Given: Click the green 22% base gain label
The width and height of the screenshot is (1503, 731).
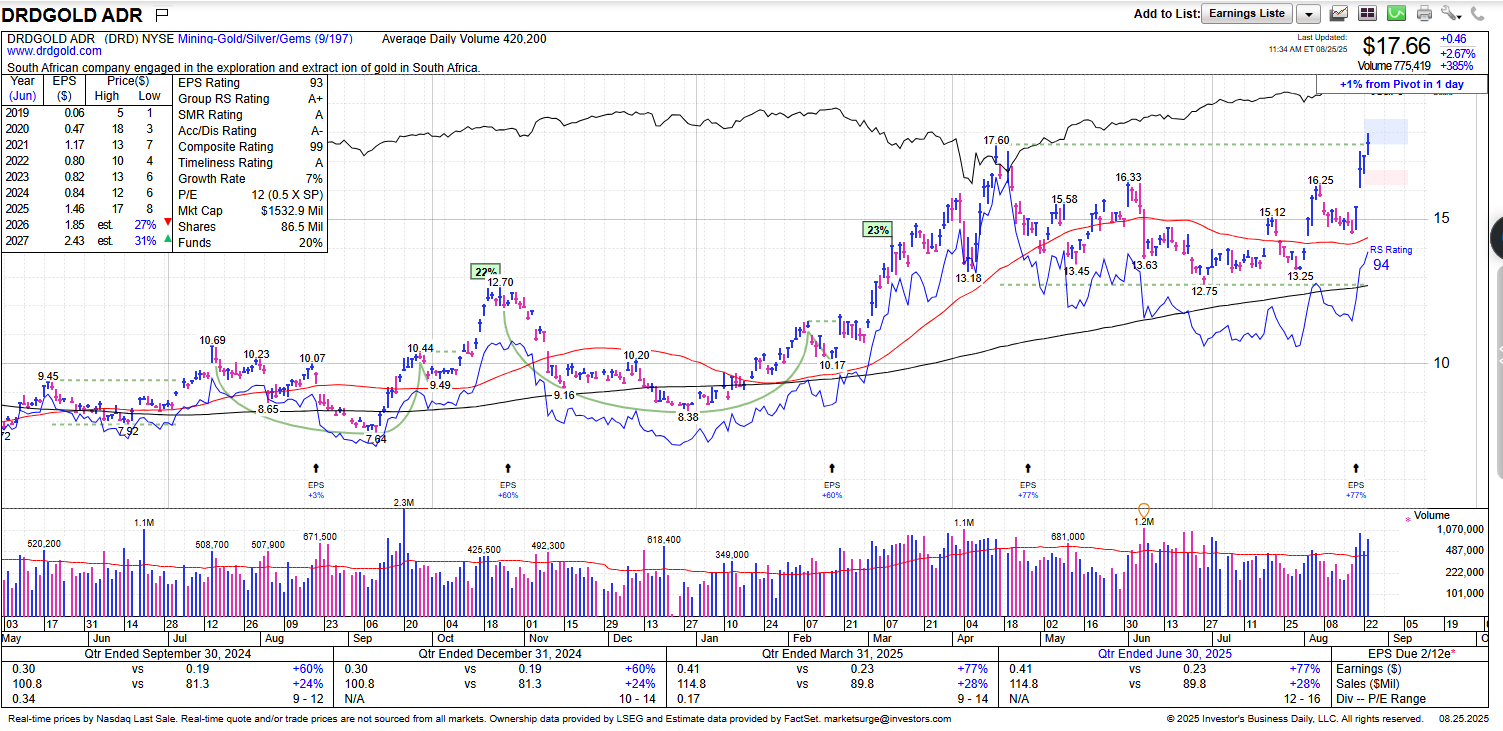Looking at the screenshot, I should (x=483, y=272).
